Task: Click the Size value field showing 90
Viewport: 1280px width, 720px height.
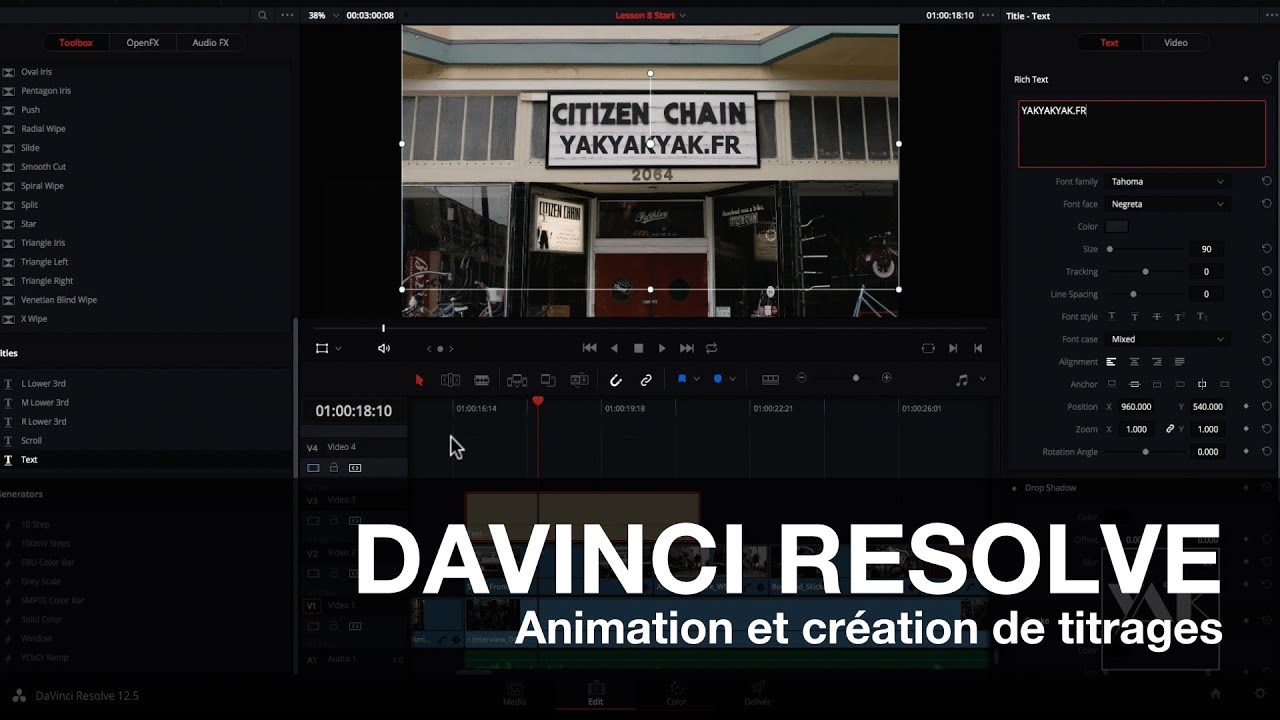Action: [x=1206, y=249]
